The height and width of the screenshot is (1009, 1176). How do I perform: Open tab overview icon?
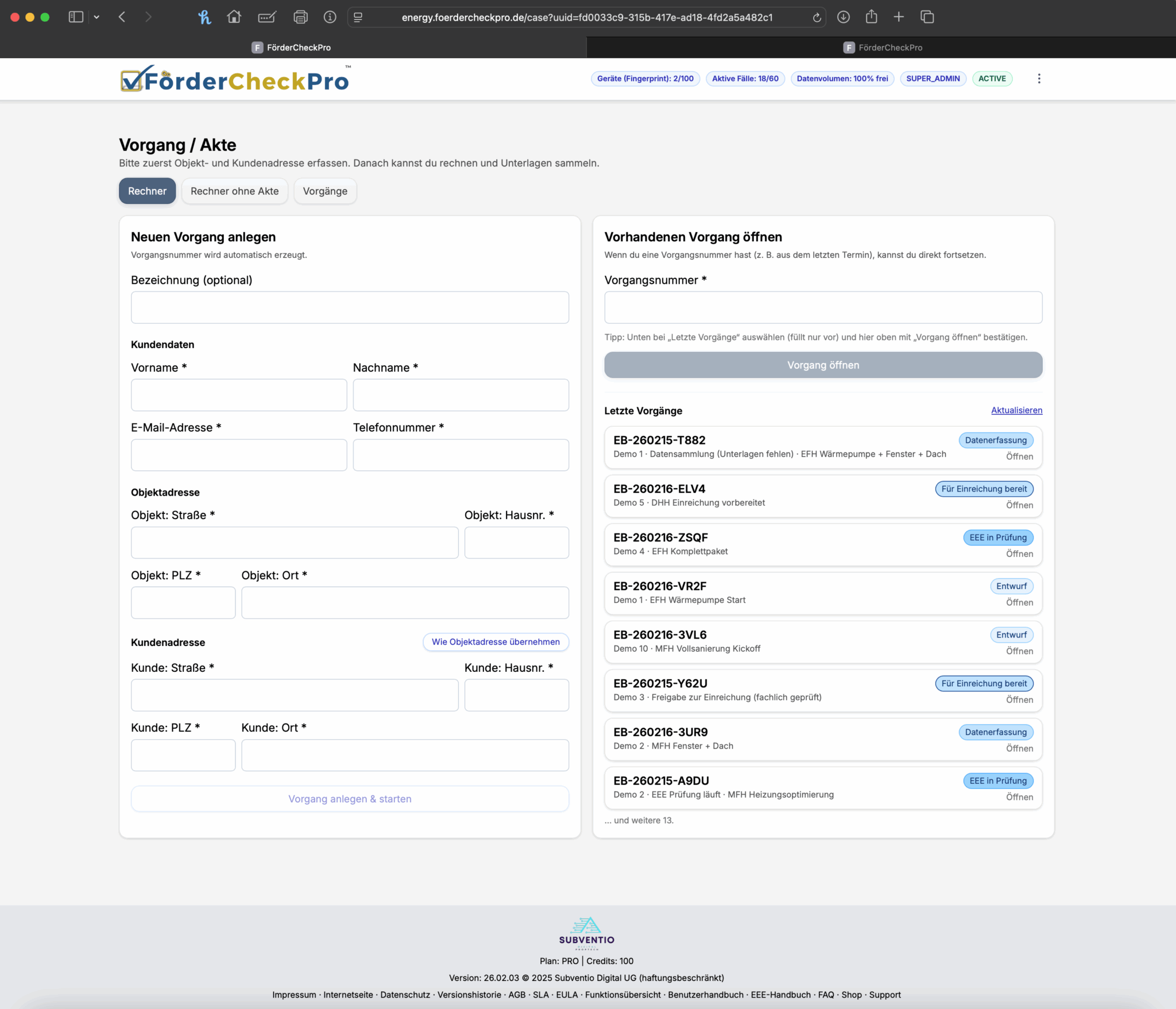927,17
